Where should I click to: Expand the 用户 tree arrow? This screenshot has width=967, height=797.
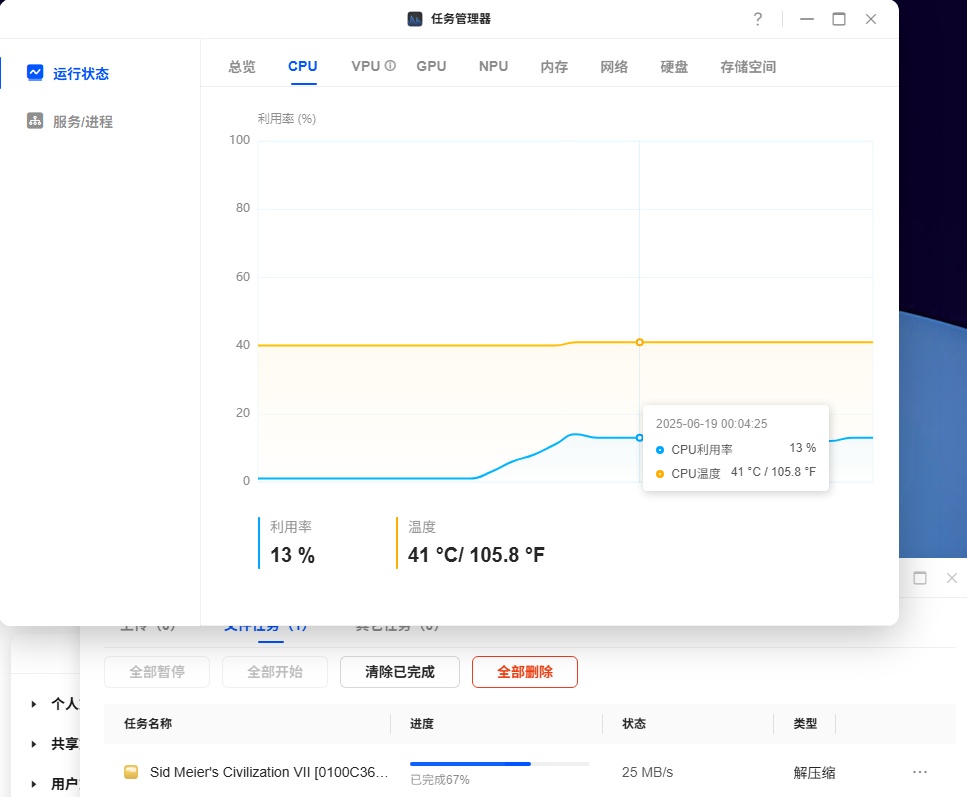pos(34,784)
